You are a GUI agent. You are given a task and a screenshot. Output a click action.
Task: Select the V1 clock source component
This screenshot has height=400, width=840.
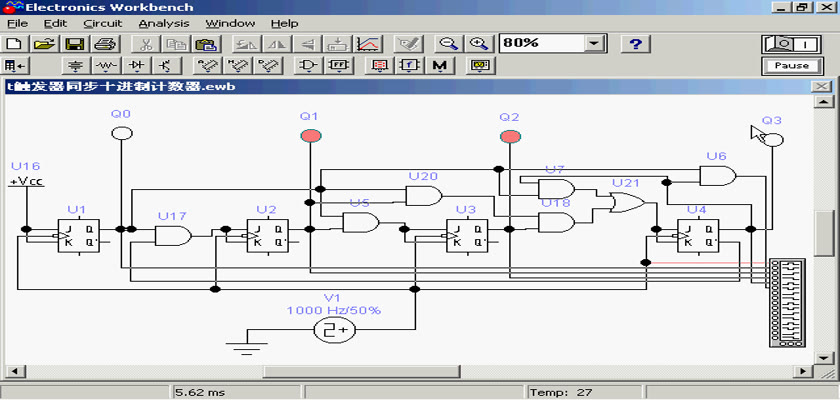(333, 329)
